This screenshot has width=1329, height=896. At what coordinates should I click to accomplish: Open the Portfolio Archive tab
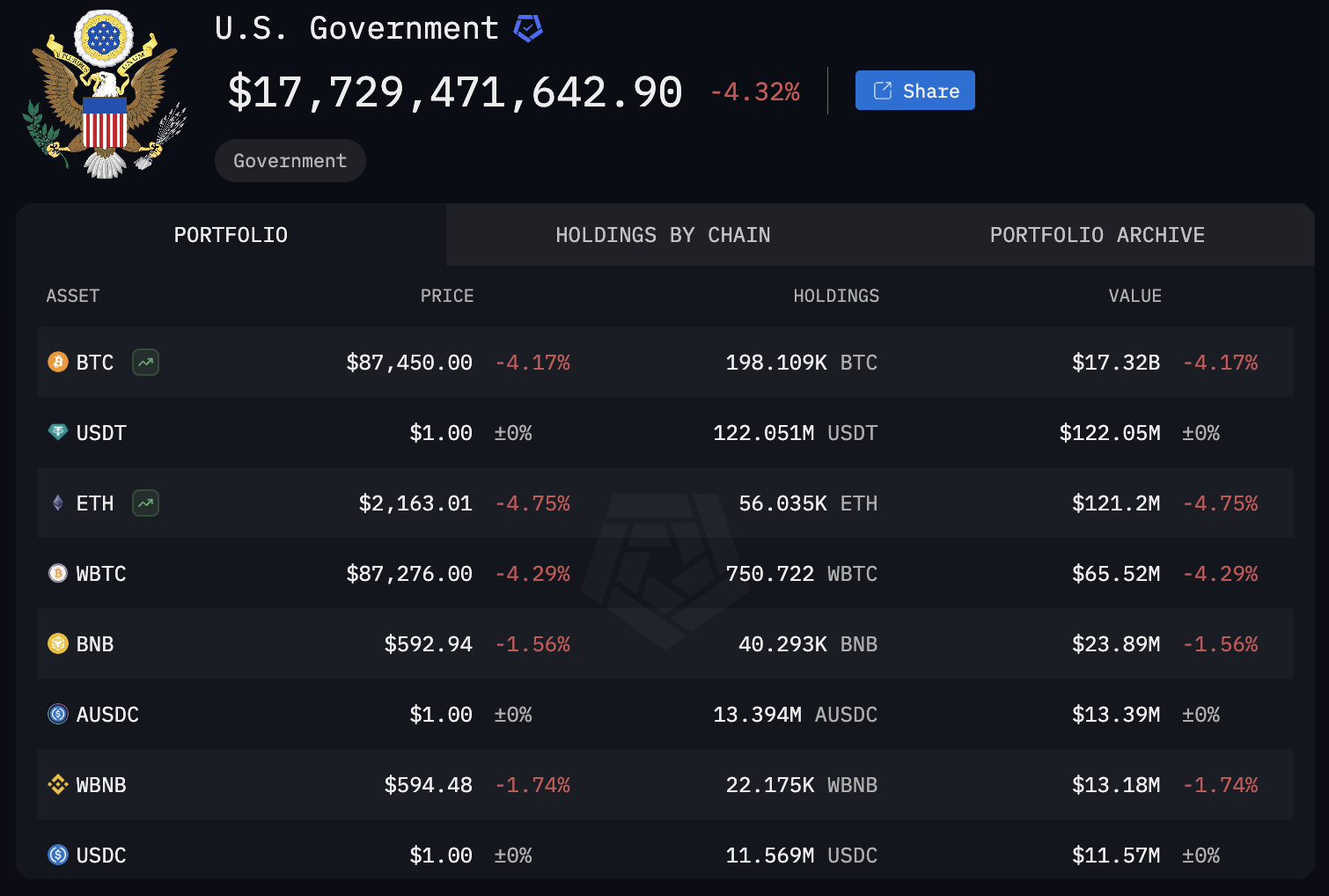(1097, 235)
